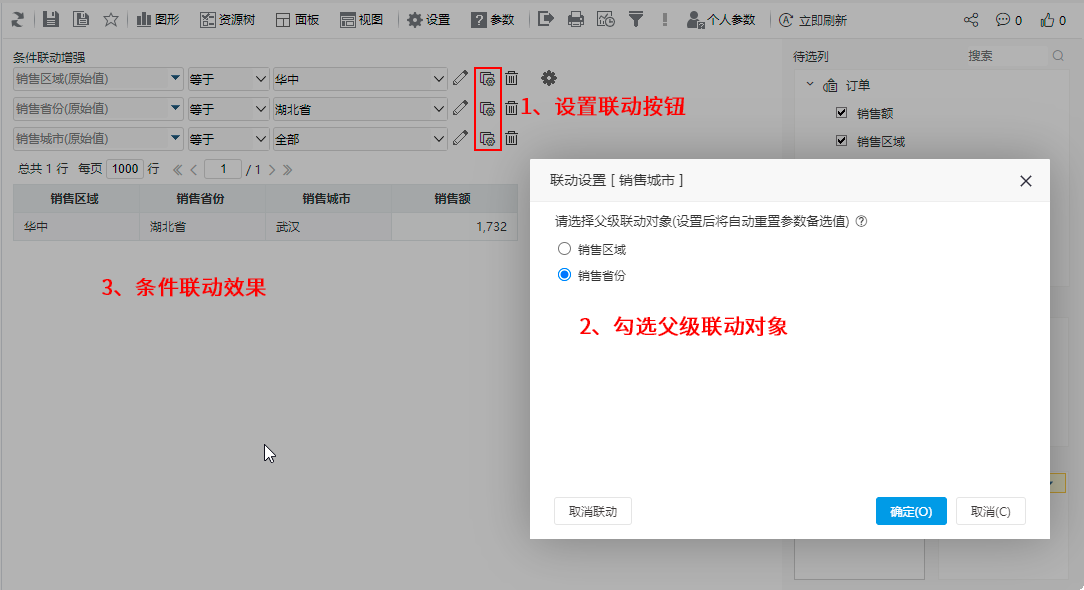Click the rows-per-page field showing 1000
Viewport: 1084px width, 590px height.
tap(125, 169)
